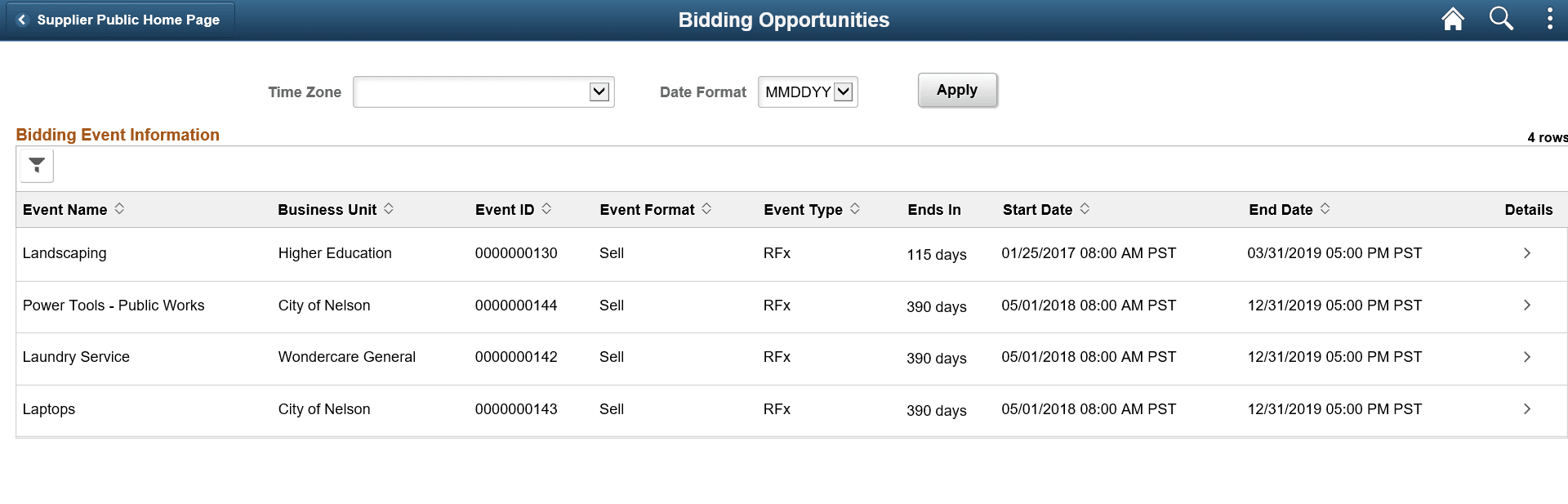Toggle sort order on the Event Name column
The width and height of the screenshot is (1568, 504).
[x=120, y=208]
